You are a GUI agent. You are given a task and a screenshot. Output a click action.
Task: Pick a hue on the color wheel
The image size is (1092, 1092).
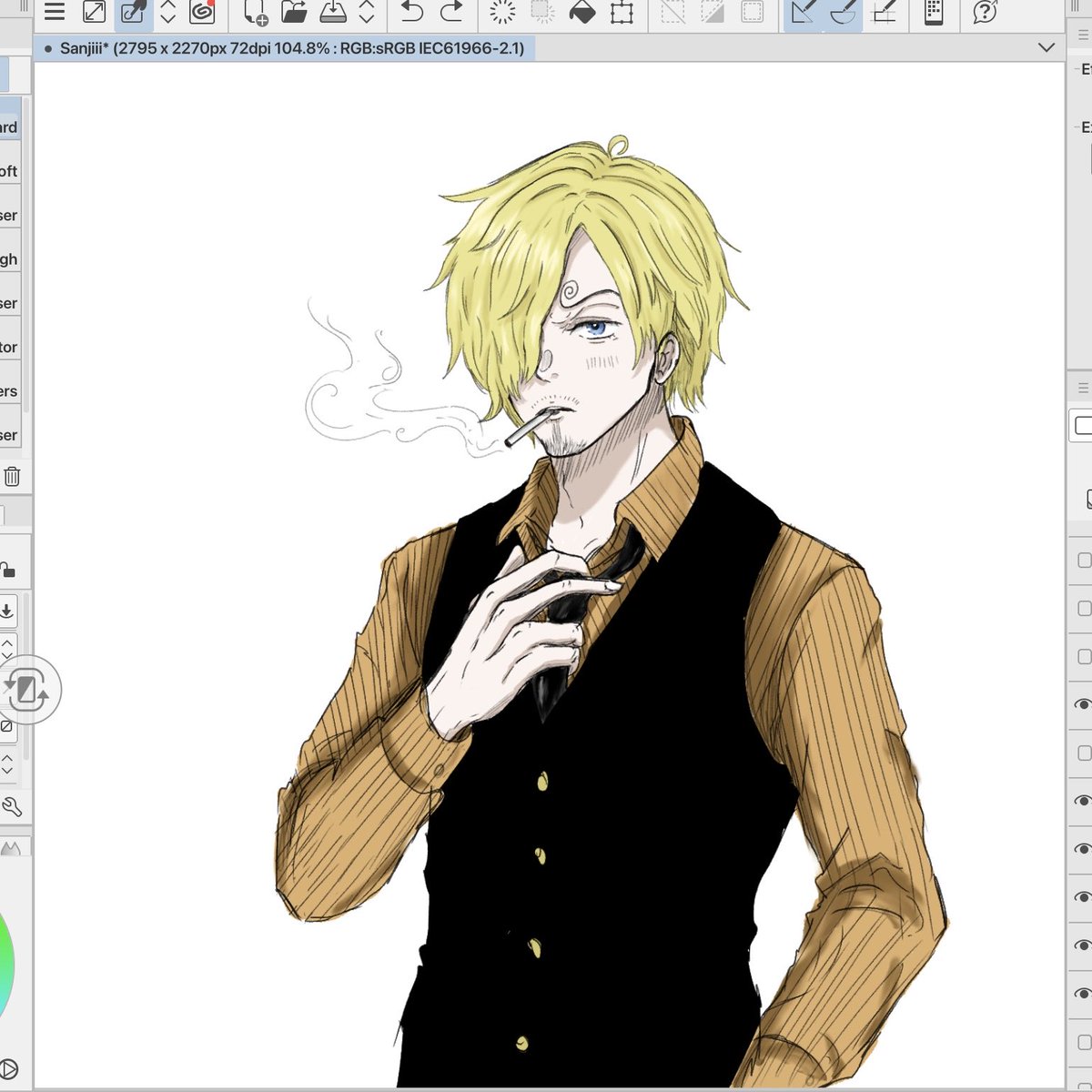pos(6,966)
